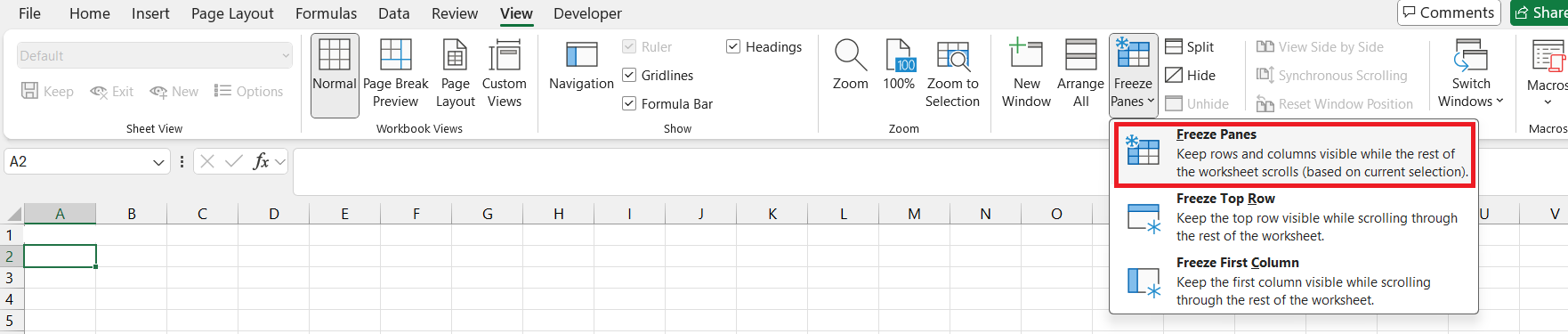Click Keep sheet view

[47, 92]
